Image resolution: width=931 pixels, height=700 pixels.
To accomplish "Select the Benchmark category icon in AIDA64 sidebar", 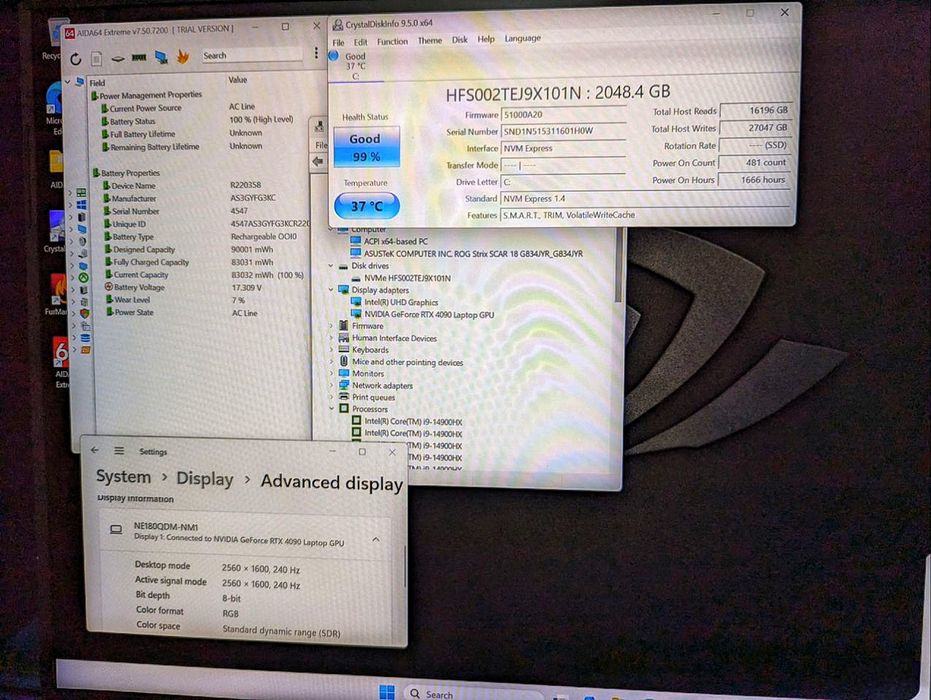I will click(86, 350).
